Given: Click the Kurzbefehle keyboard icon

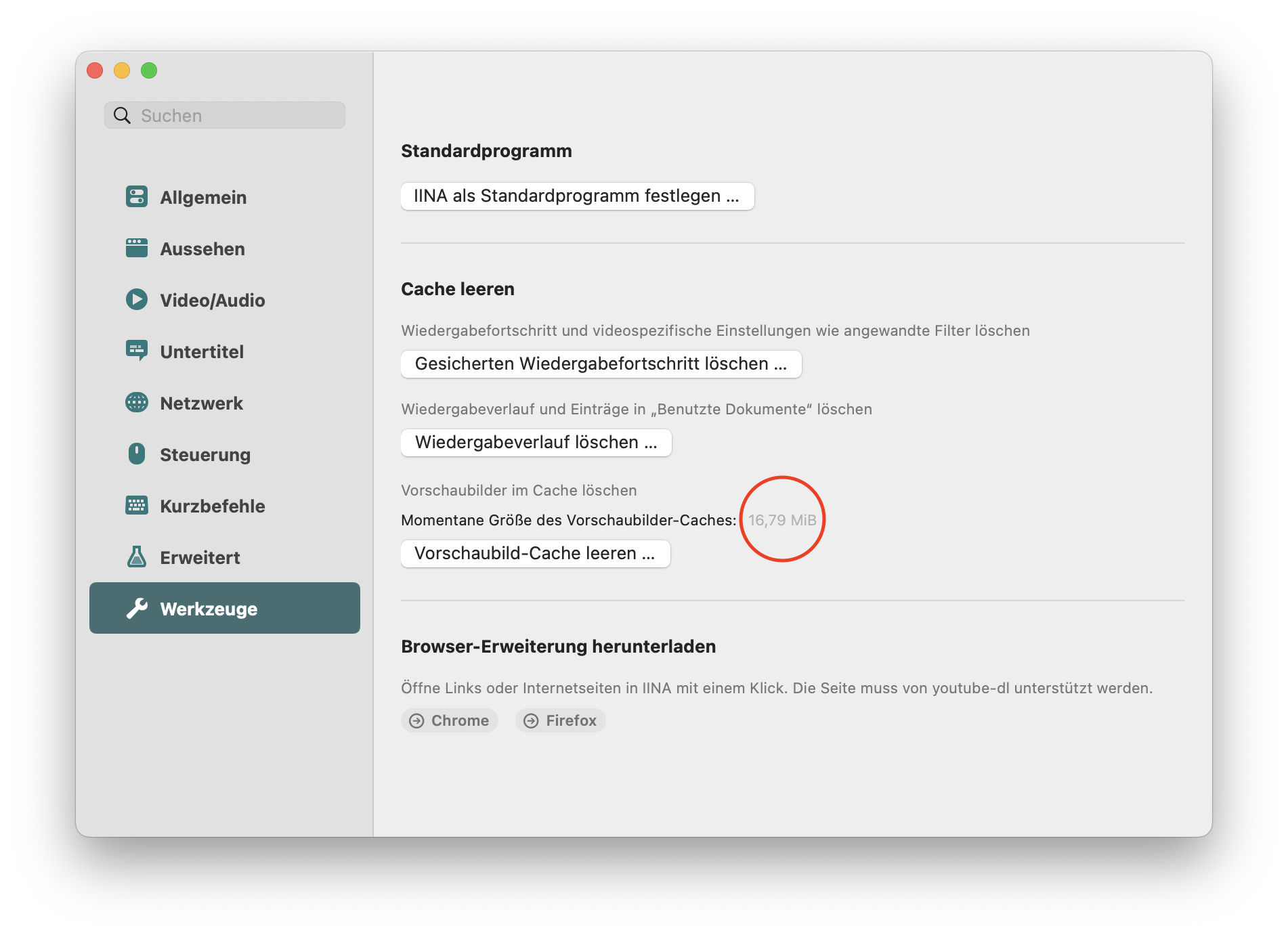Looking at the screenshot, I should [x=137, y=505].
